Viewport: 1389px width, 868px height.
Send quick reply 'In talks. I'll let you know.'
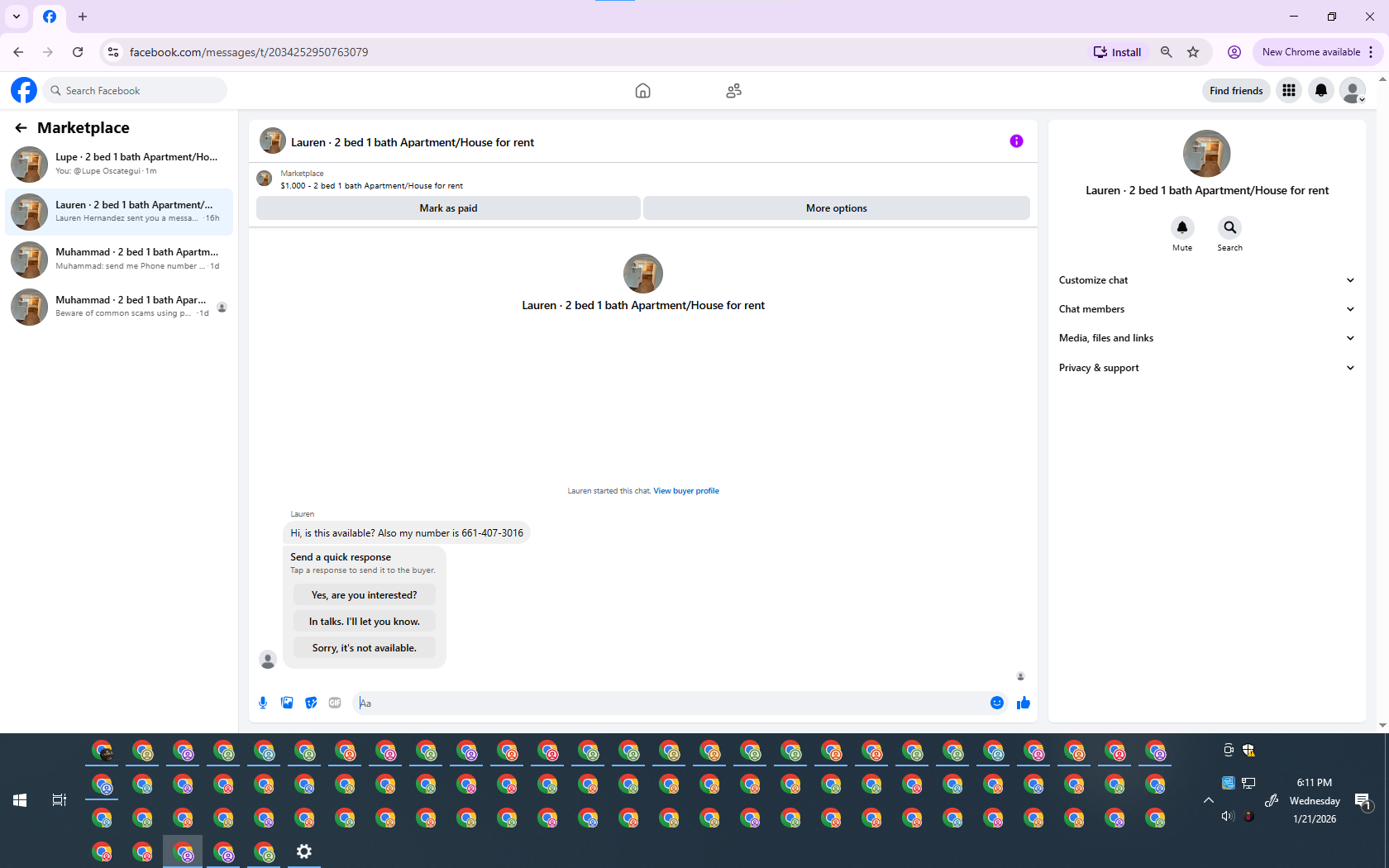[364, 622]
